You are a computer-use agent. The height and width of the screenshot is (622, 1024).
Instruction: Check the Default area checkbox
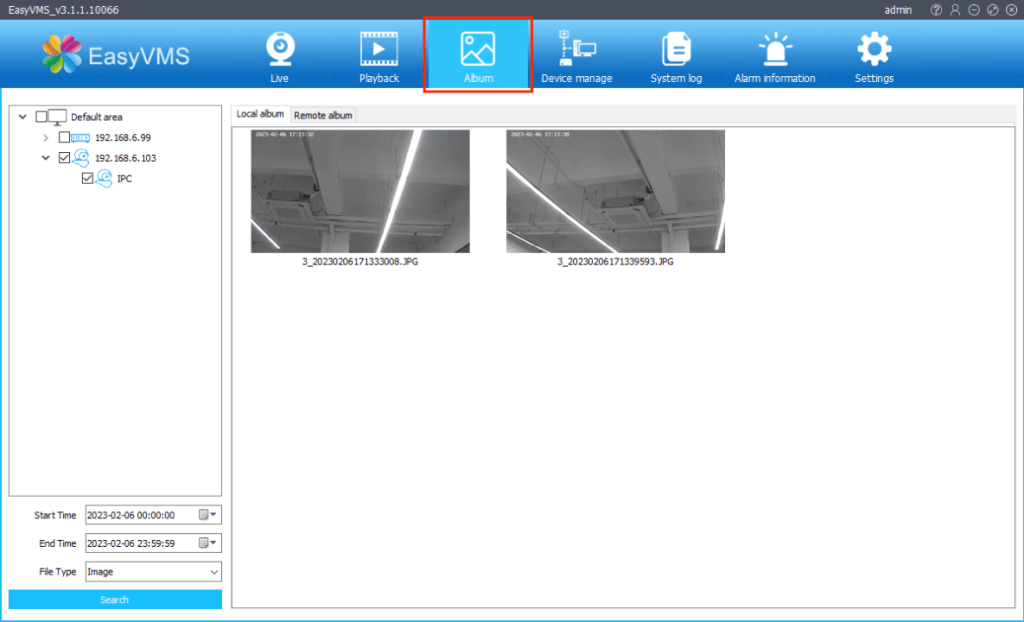tap(41, 117)
